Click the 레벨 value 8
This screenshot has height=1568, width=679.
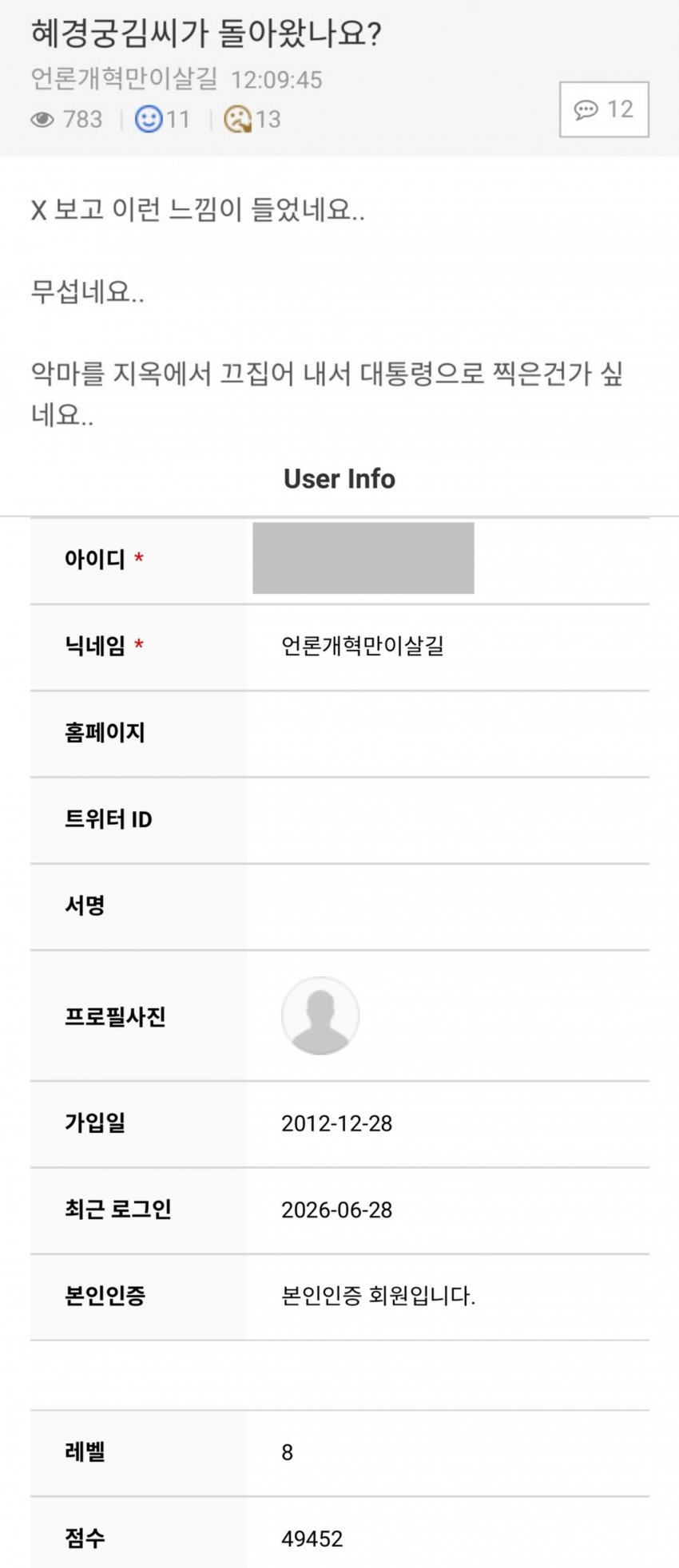pyautogui.click(x=288, y=1452)
